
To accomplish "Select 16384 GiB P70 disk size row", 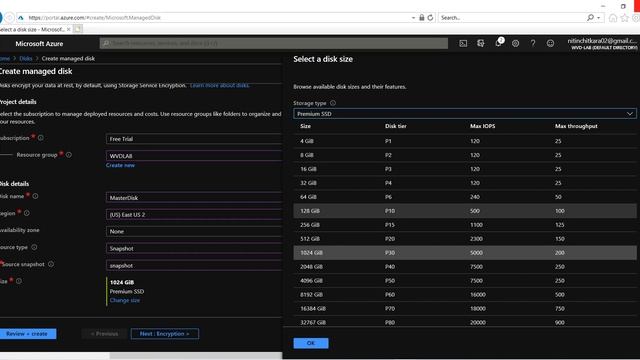I will coord(464,309).
